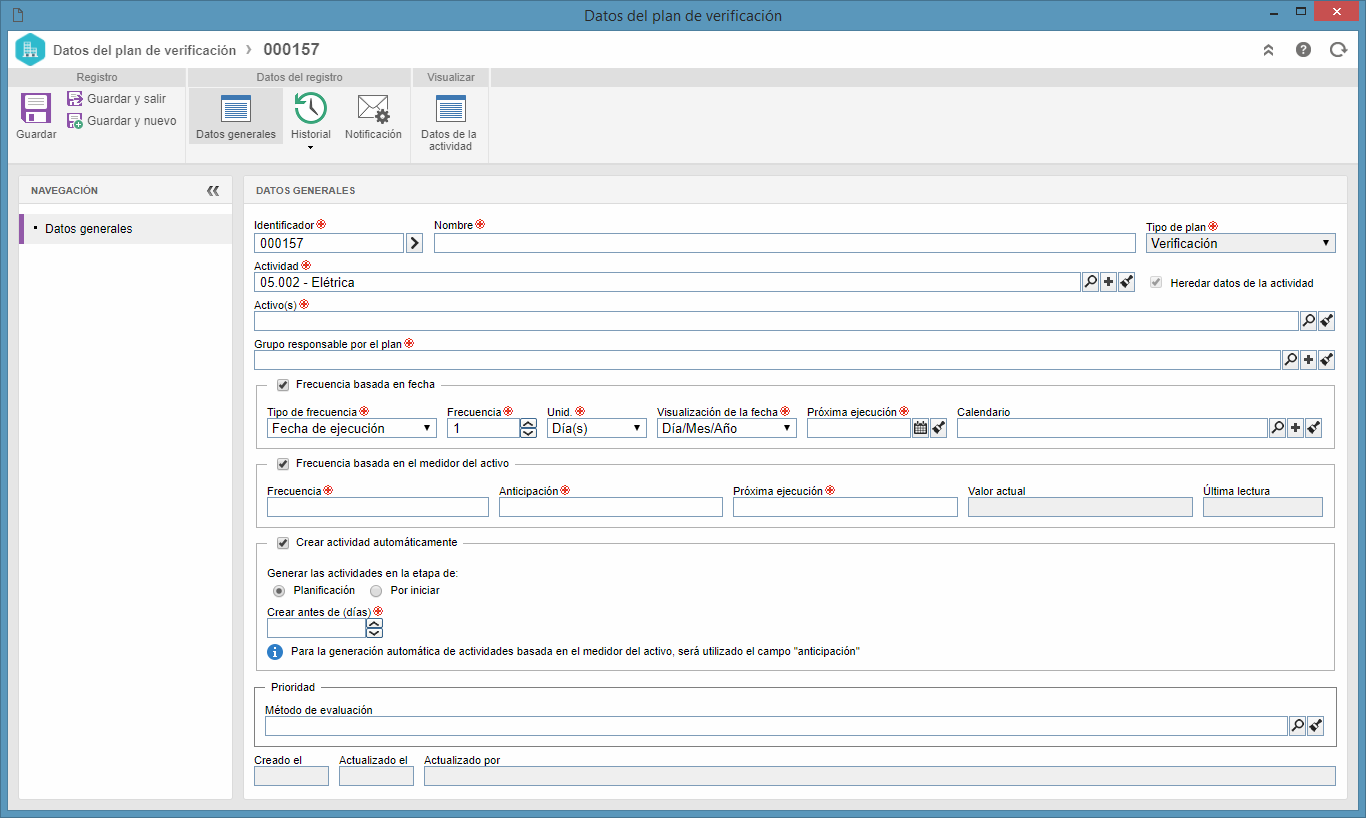Click the medidor Frecuencia field
Image resolution: width=1366 pixels, height=818 pixels.
[378, 507]
